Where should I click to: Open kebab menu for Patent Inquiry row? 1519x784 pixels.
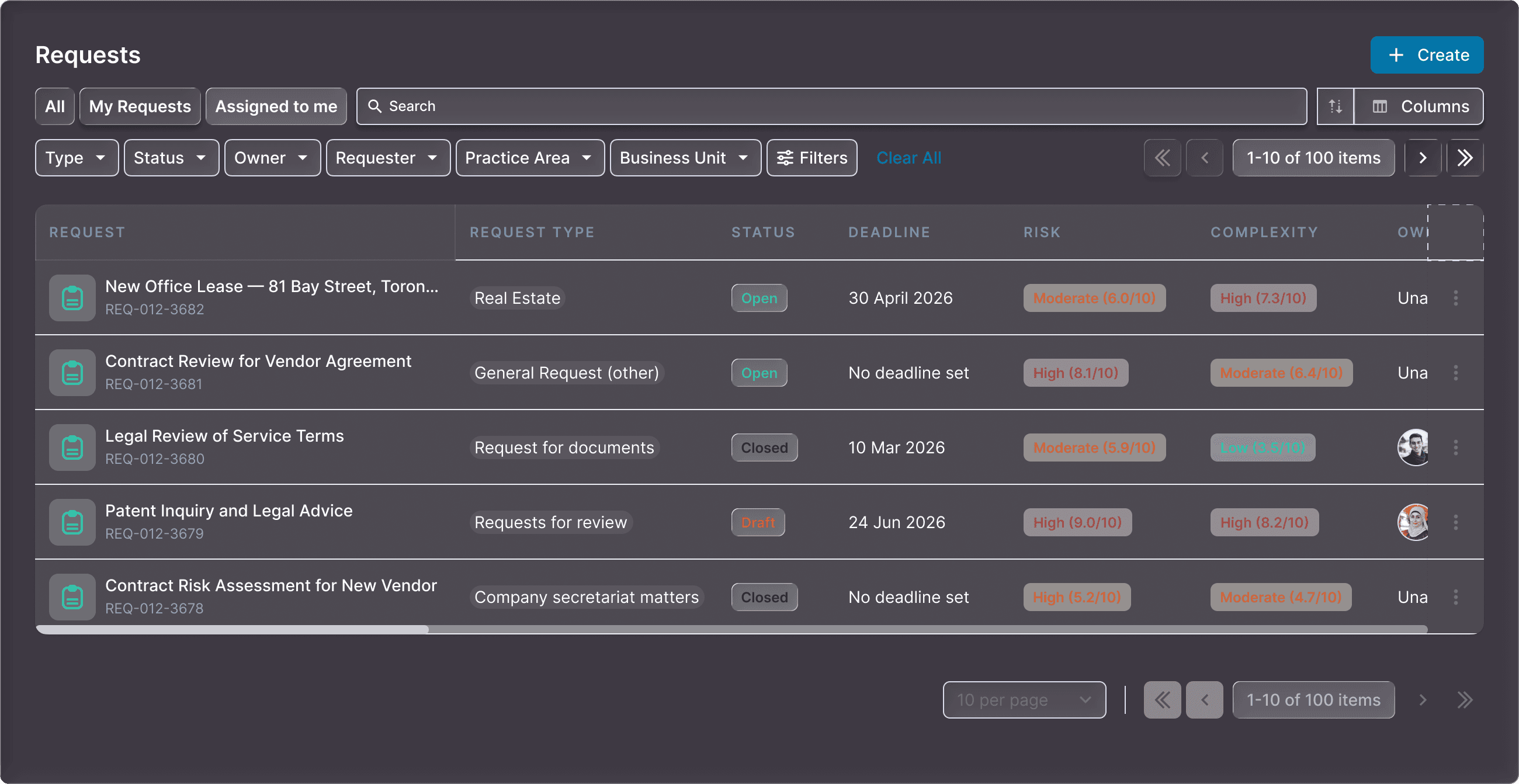click(1455, 522)
